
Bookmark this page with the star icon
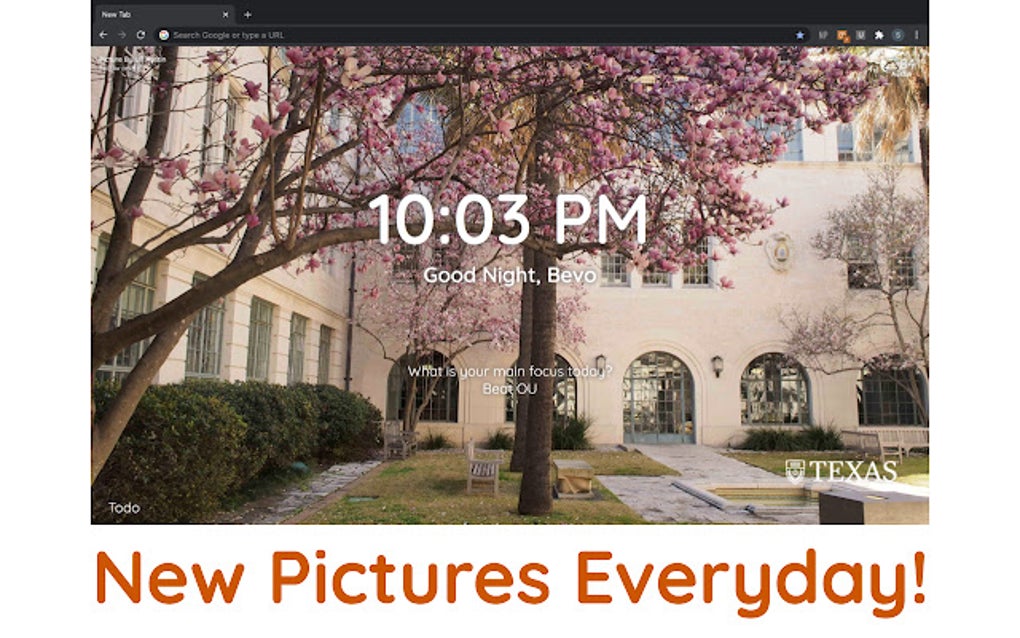click(800, 35)
